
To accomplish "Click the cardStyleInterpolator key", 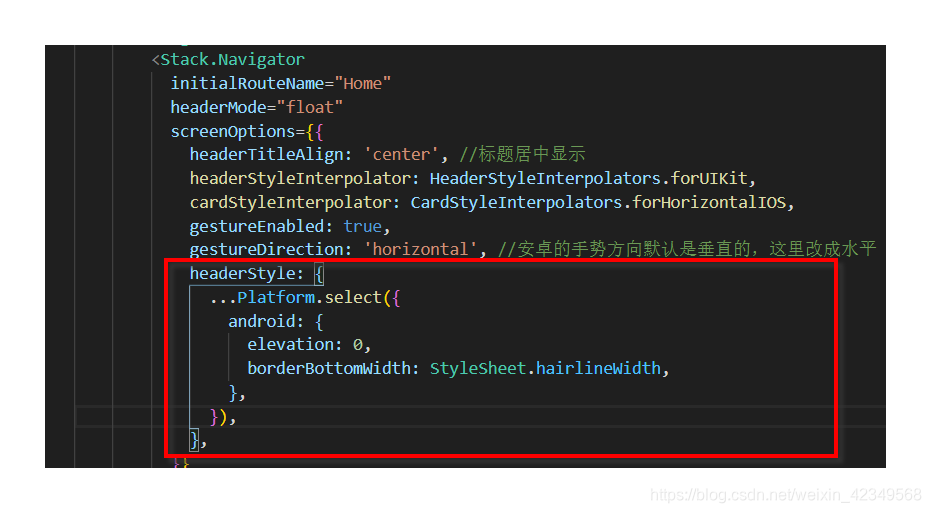I will coord(290,202).
